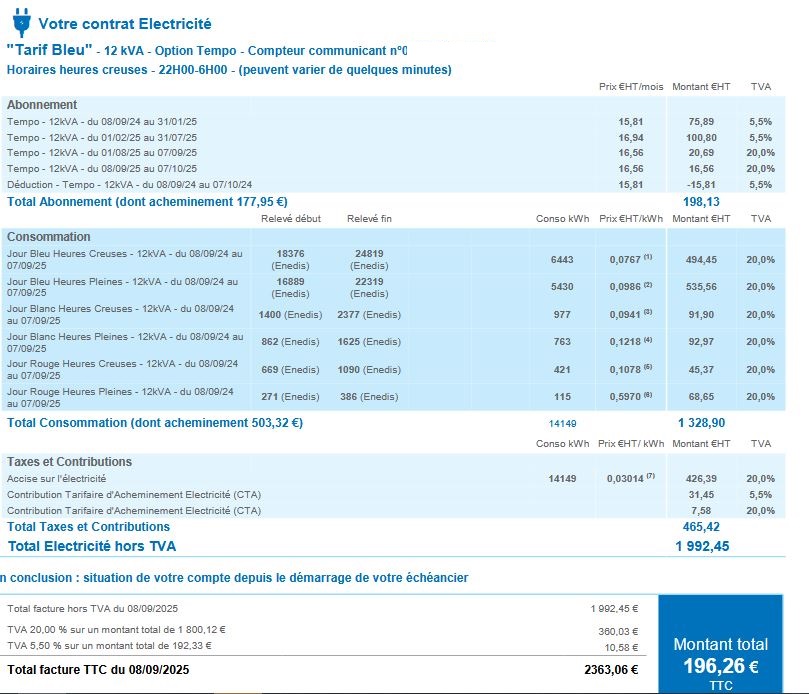Click the electric plug icon beside the contract title

20,21
